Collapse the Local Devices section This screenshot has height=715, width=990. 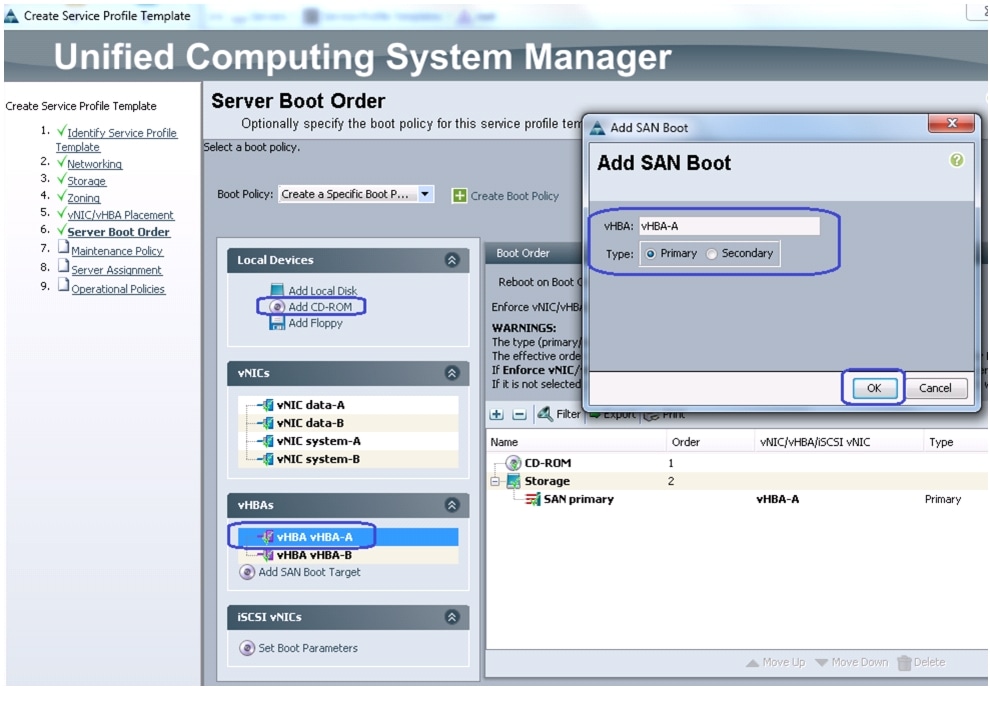pyautogui.click(x=452, y=260)
